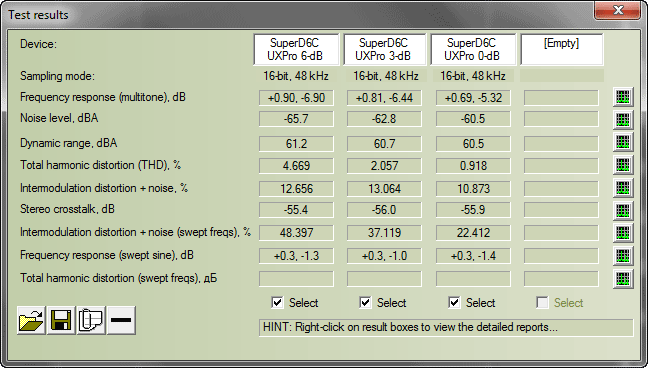Select the [Empty] device slot
Viewport: 648px width, 368px height.
[561, 49]
